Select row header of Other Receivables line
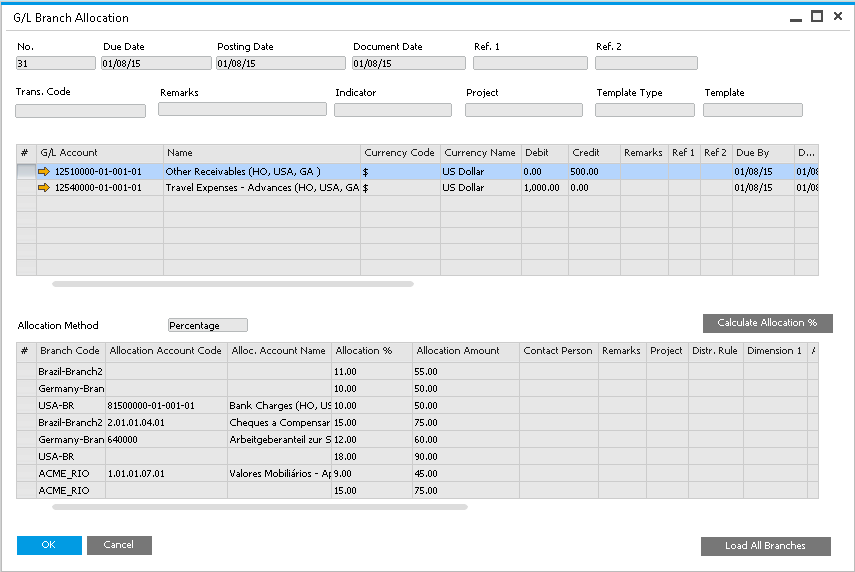Image resolution: width=855 pixels, height=572 pixels. [x=26, y=172]
